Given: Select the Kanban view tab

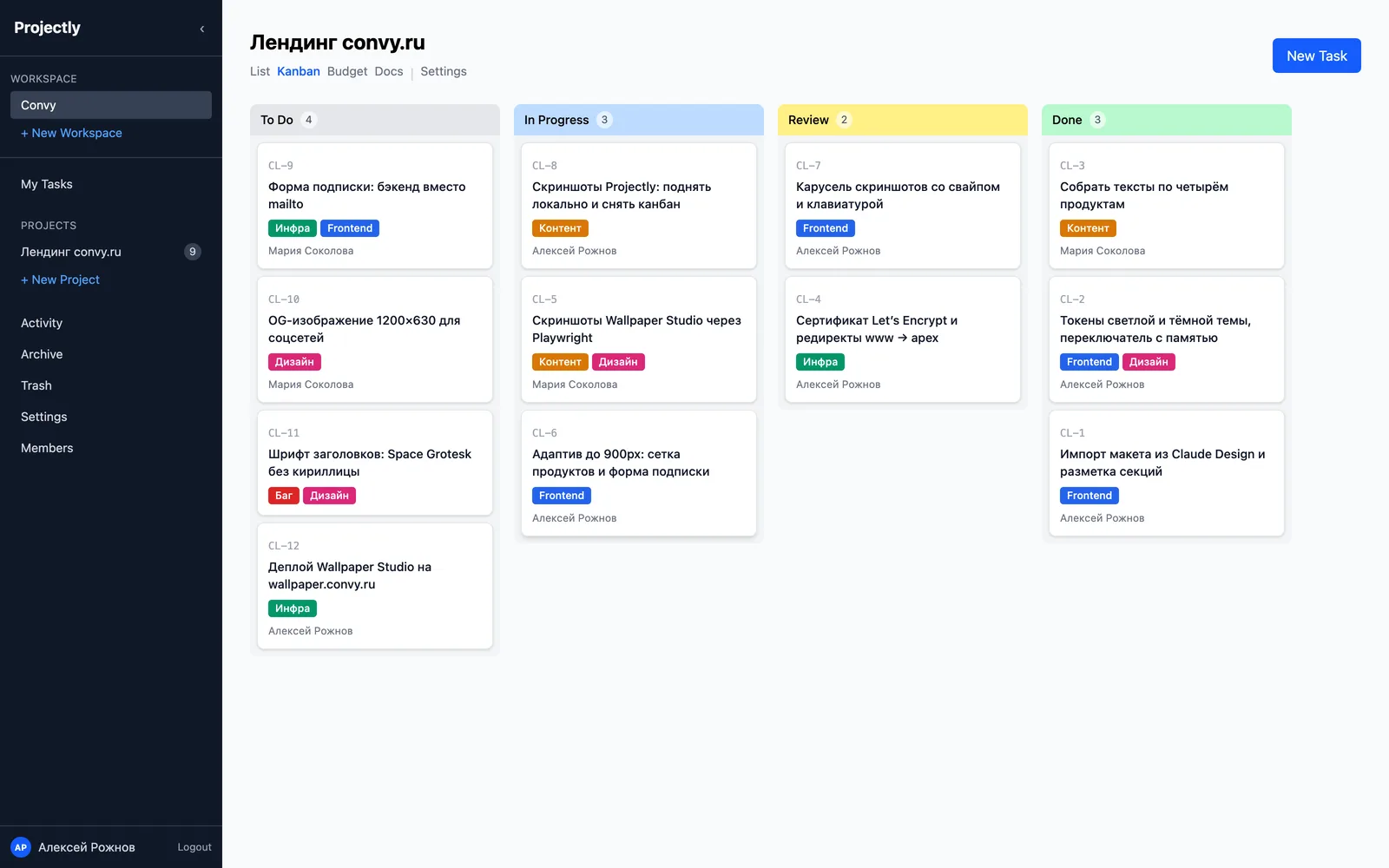Looking at the screenshot, I should (x=299, y=71).
